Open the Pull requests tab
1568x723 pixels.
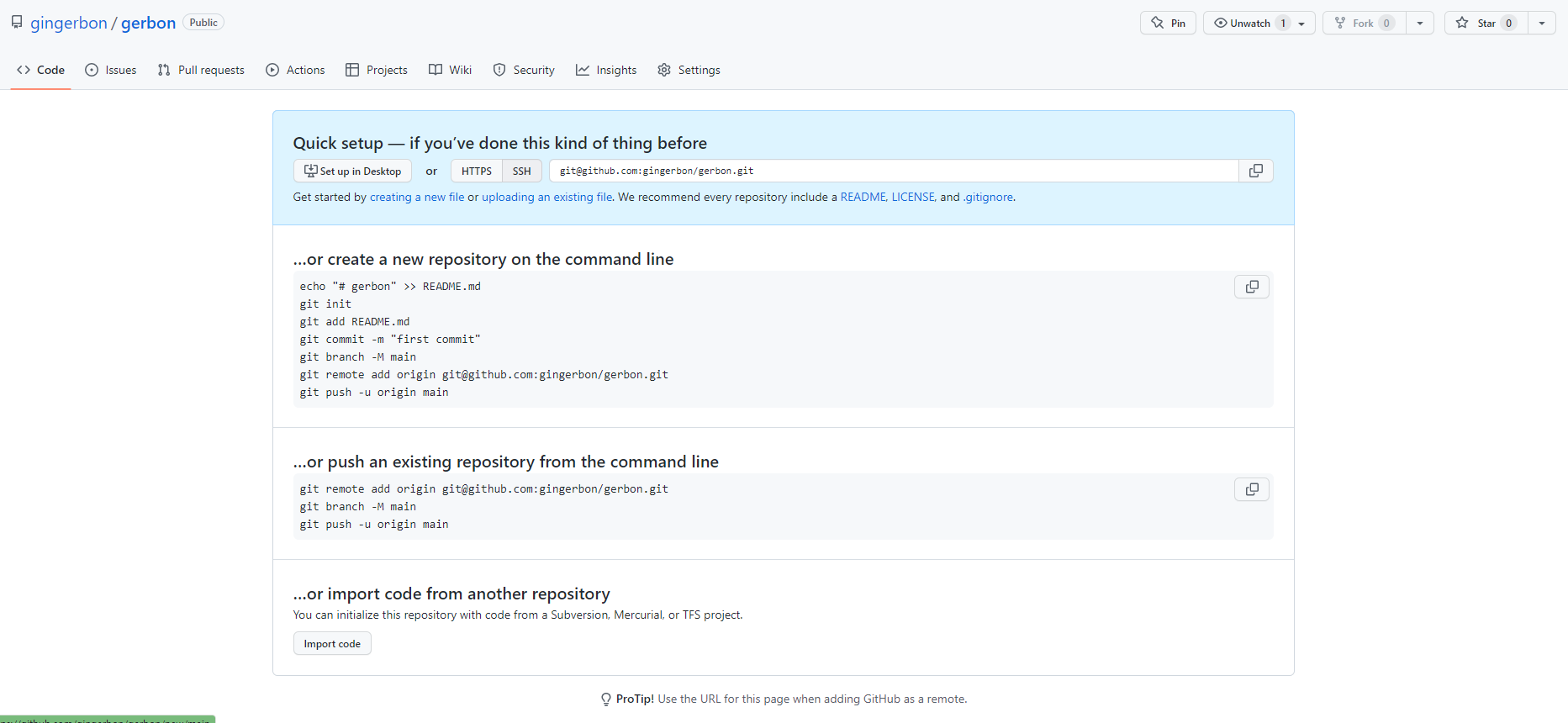point(201,70)
